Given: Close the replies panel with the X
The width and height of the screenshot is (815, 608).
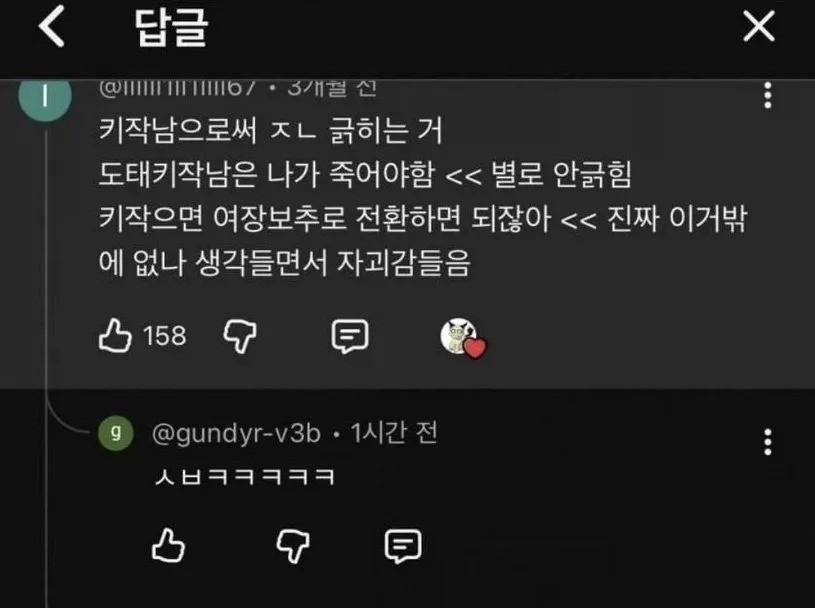Looking at the screenshot, I should coord(759,27).
